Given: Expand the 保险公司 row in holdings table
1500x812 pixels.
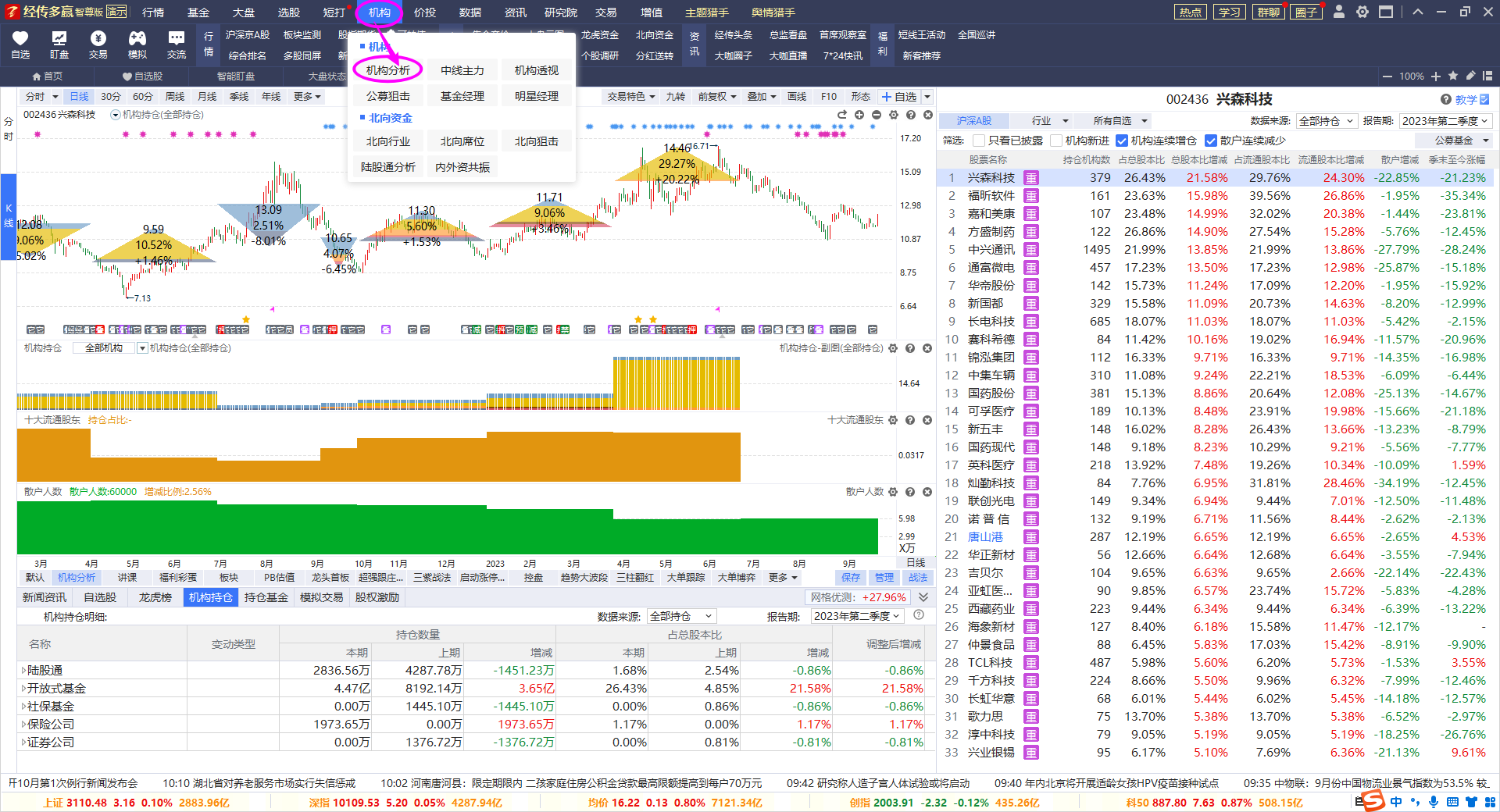Looking at the screenshot, I should (x=23, y=725).
